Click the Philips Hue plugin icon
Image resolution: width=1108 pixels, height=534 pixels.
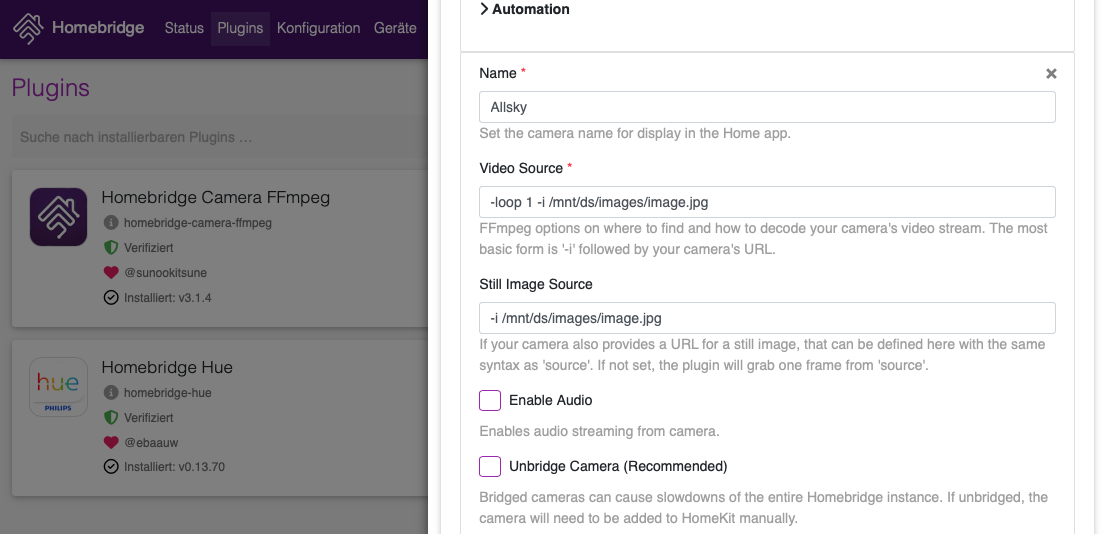tap(59, 386)
